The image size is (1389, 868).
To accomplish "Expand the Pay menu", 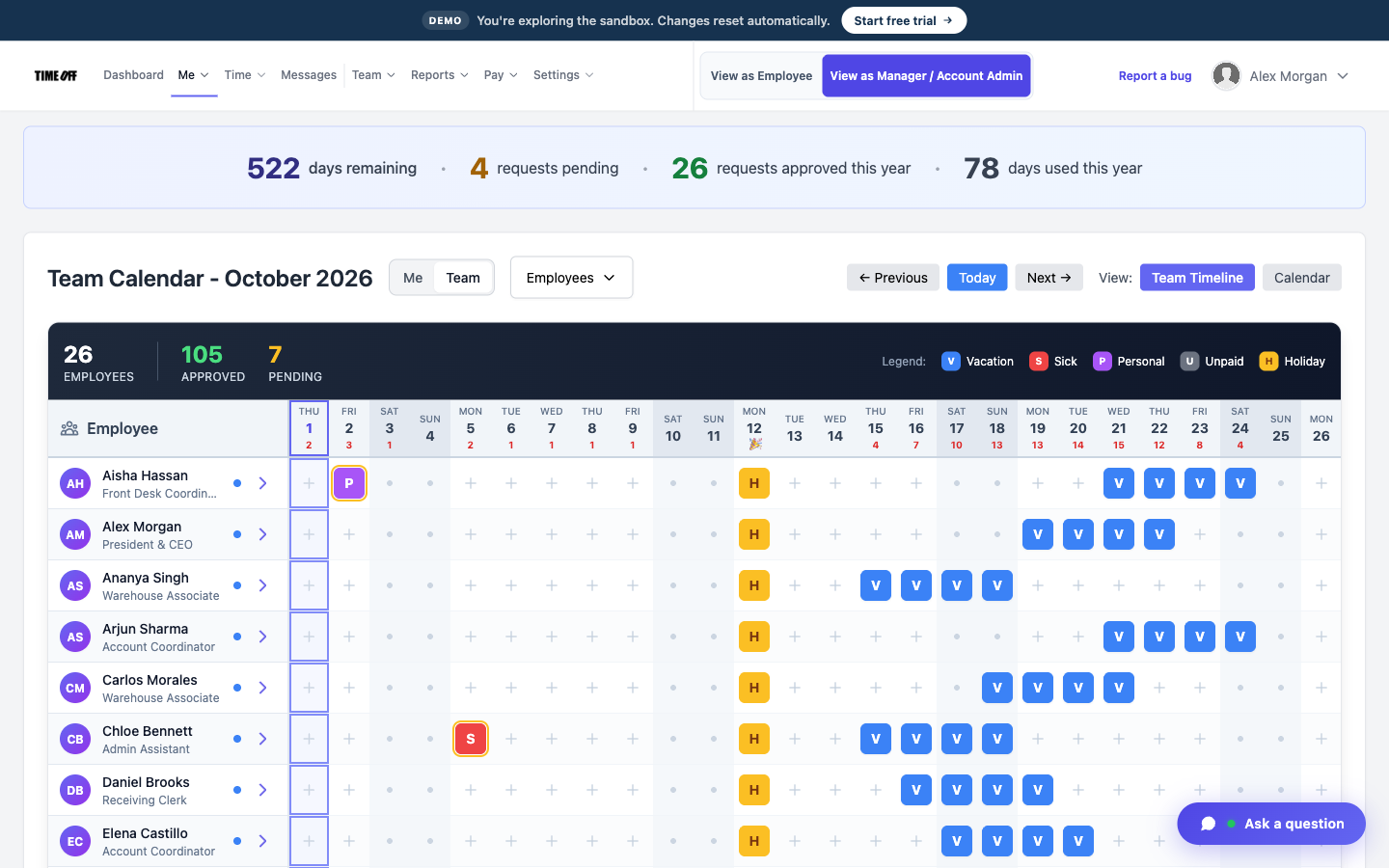I will (501, 75).
